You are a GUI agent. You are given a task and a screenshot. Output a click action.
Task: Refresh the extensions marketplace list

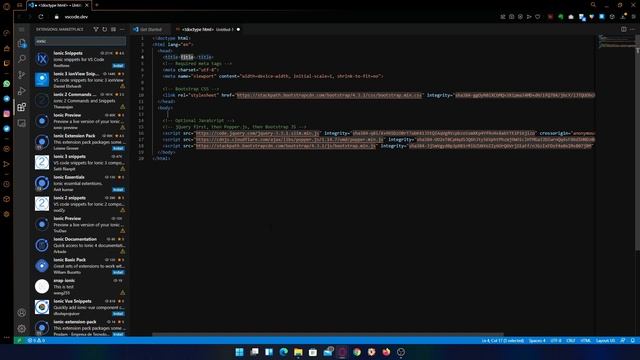pos(104,29)
